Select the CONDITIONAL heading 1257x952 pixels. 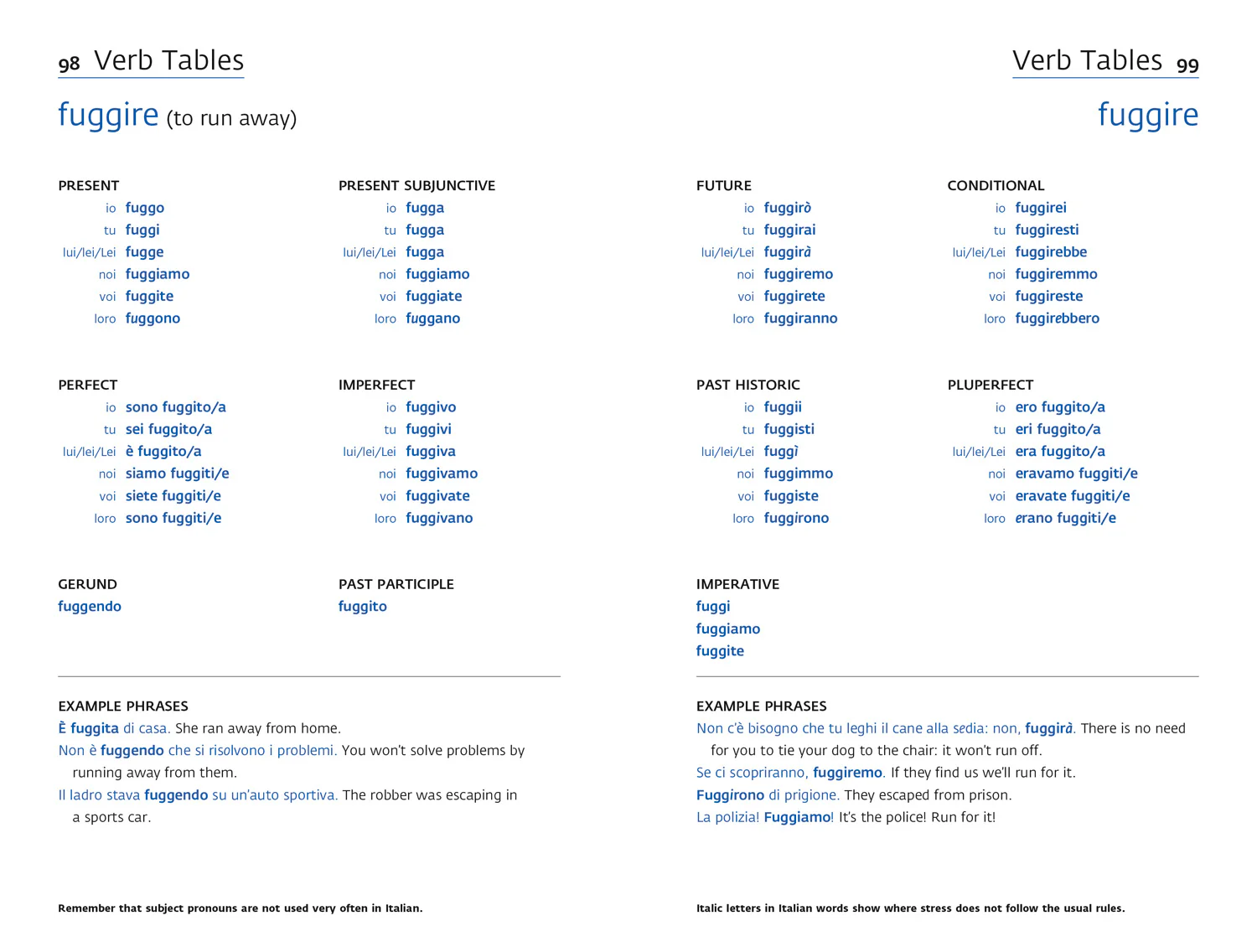pyautogui.click(x=996, y=185)
